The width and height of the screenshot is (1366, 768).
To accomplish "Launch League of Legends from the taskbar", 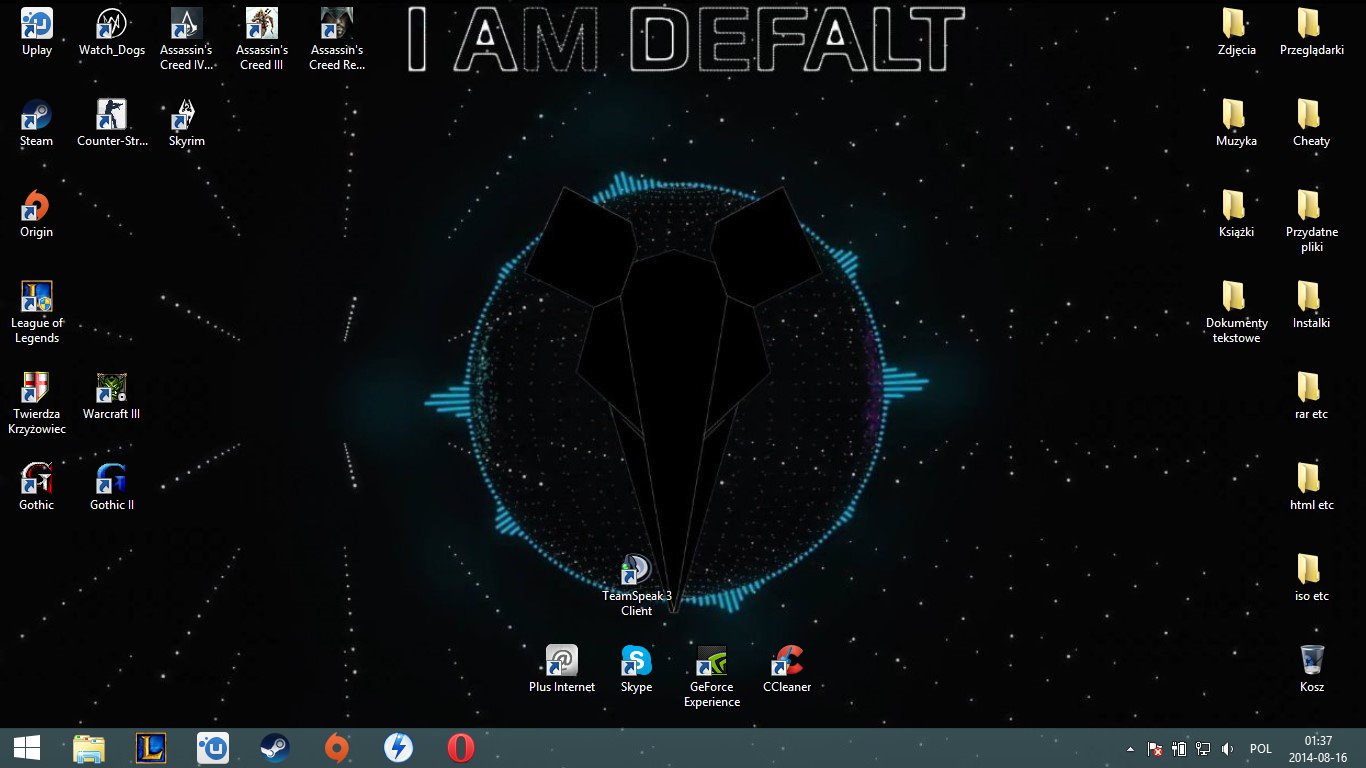I will (151, 748).
